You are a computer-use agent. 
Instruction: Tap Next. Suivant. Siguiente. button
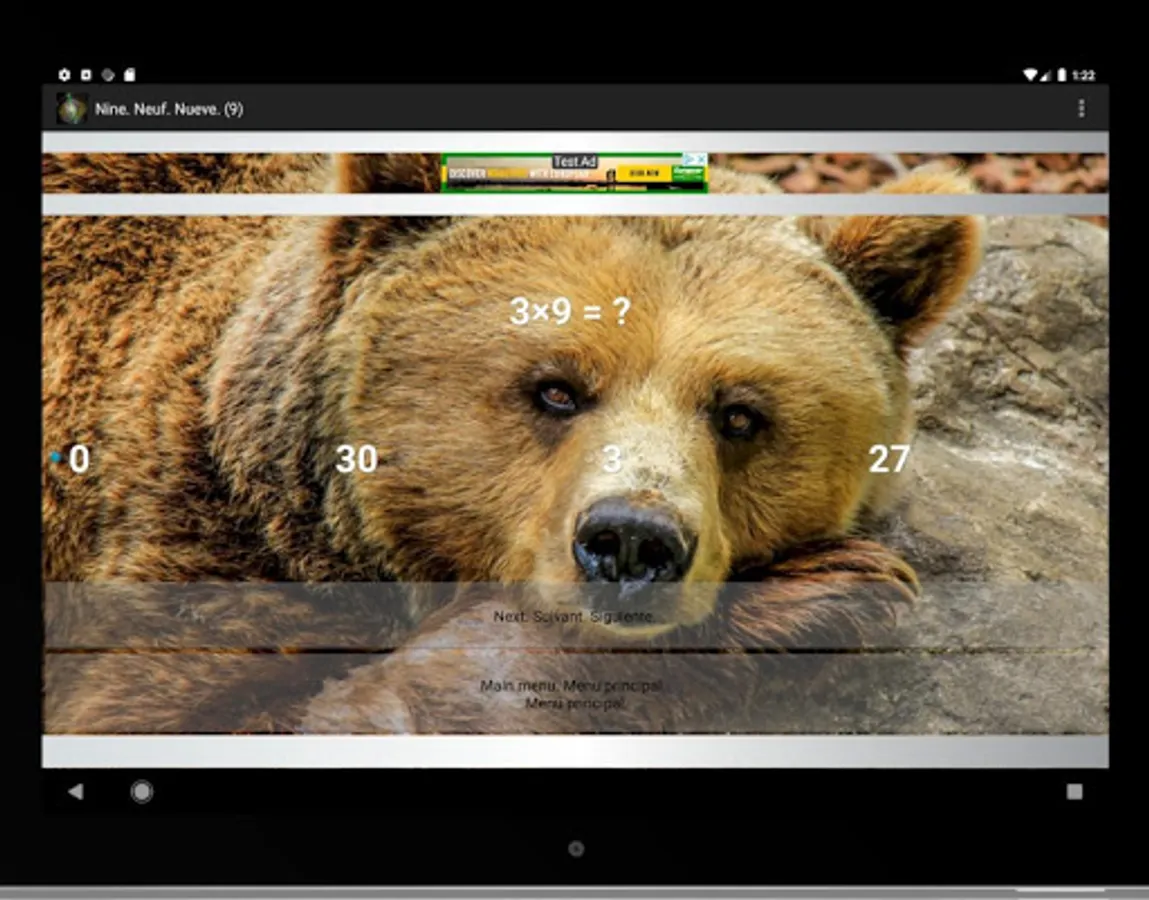click(x=575, y=616)
